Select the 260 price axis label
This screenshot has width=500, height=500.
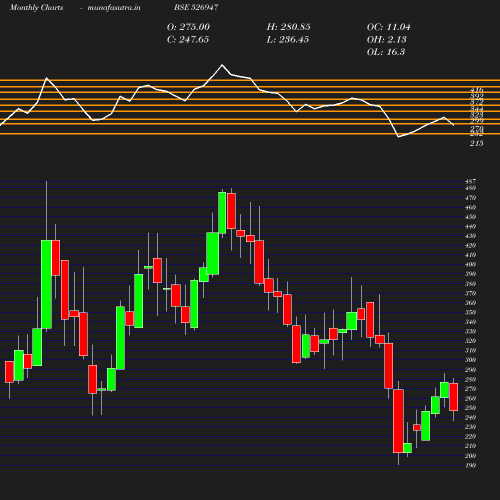coord(471,398)
